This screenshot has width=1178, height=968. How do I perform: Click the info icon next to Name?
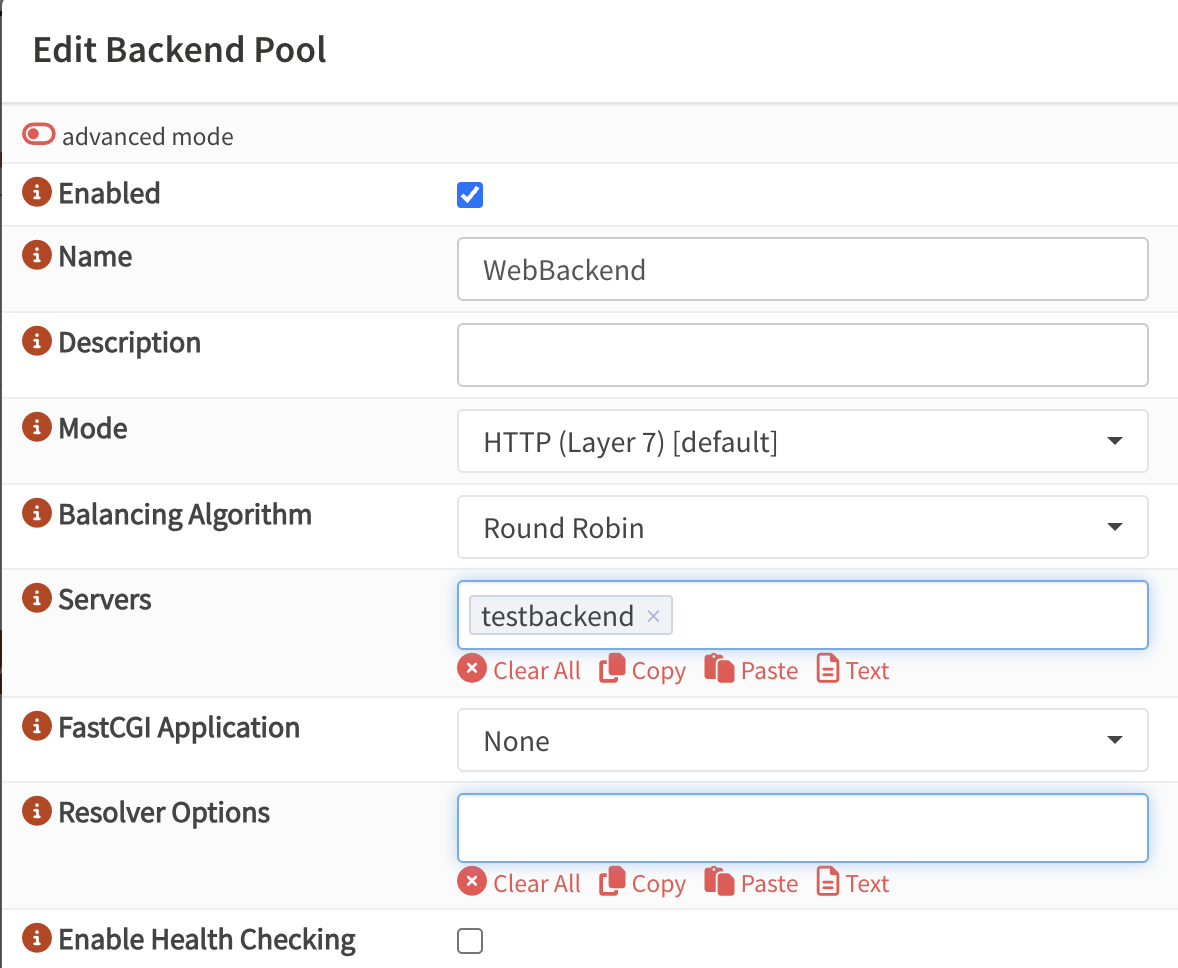tap(37, 257)
